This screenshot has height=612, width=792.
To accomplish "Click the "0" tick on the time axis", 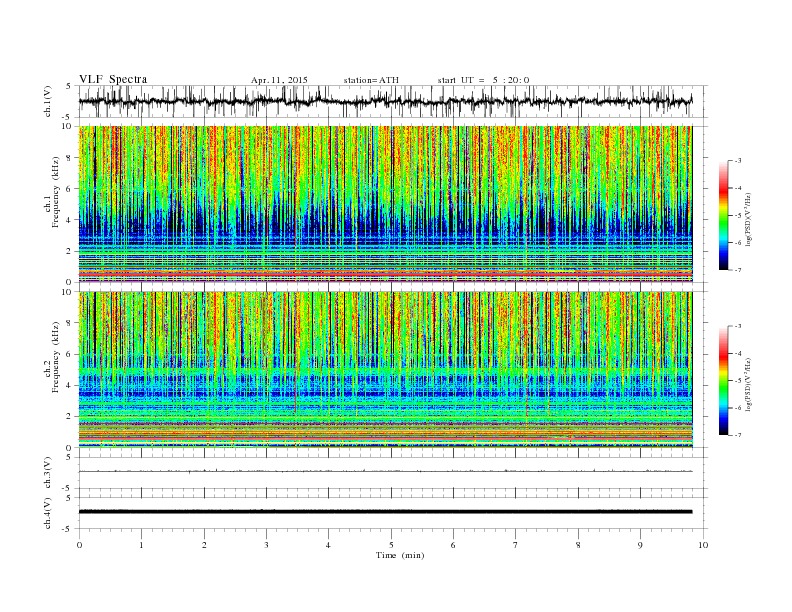I will tap(79, 545).
